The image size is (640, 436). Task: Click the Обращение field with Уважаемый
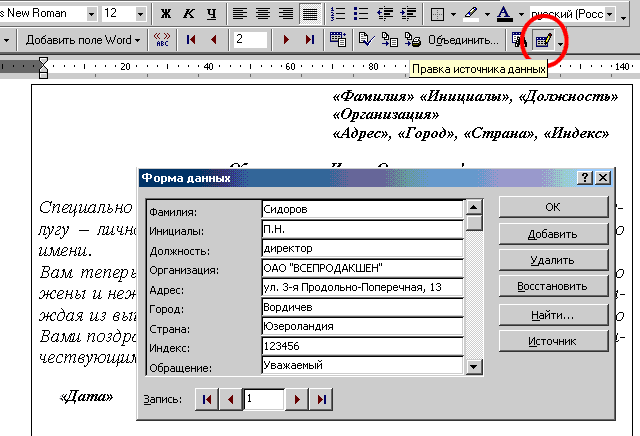[362, 365]
